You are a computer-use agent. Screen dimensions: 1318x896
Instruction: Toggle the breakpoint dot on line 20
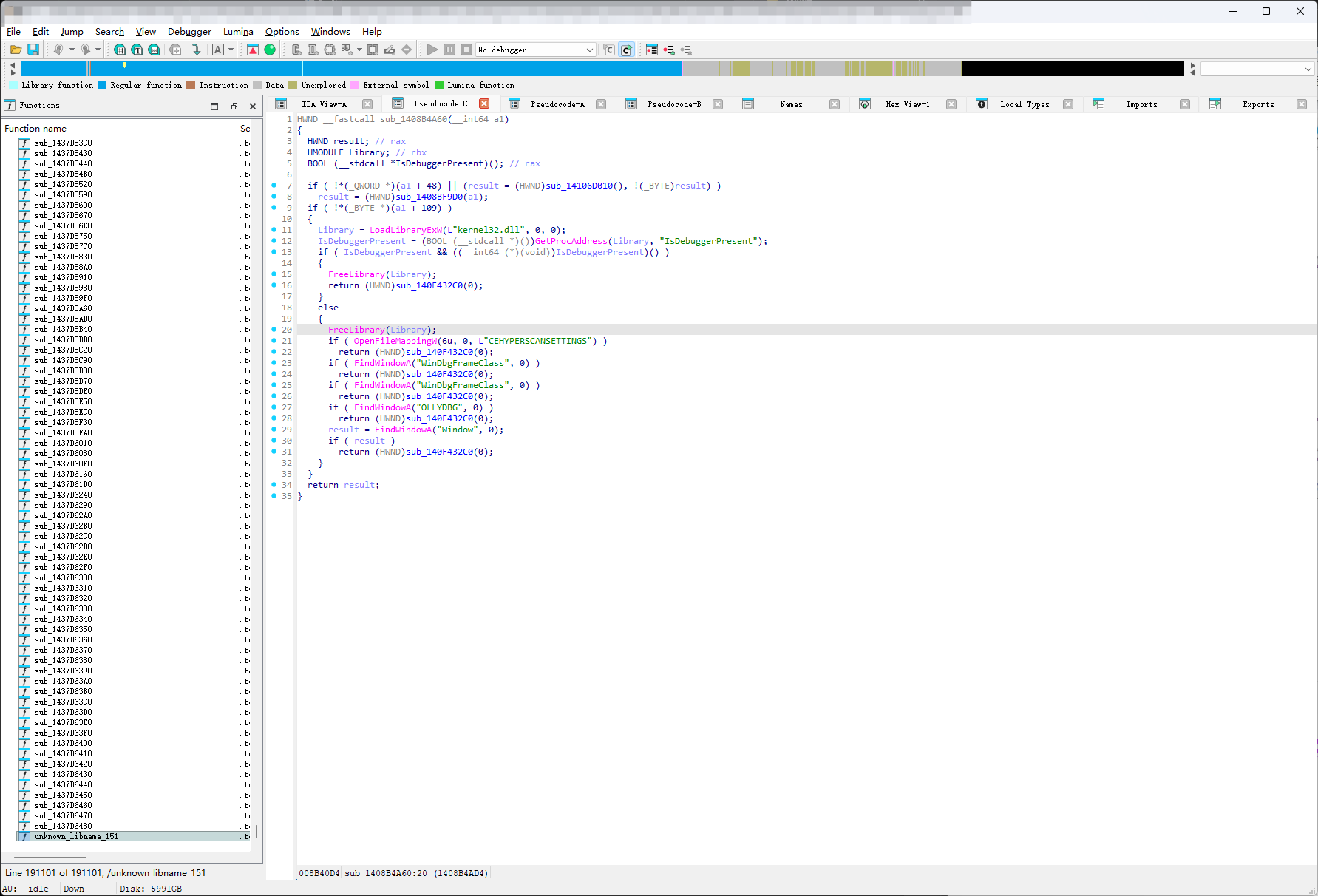274,330
